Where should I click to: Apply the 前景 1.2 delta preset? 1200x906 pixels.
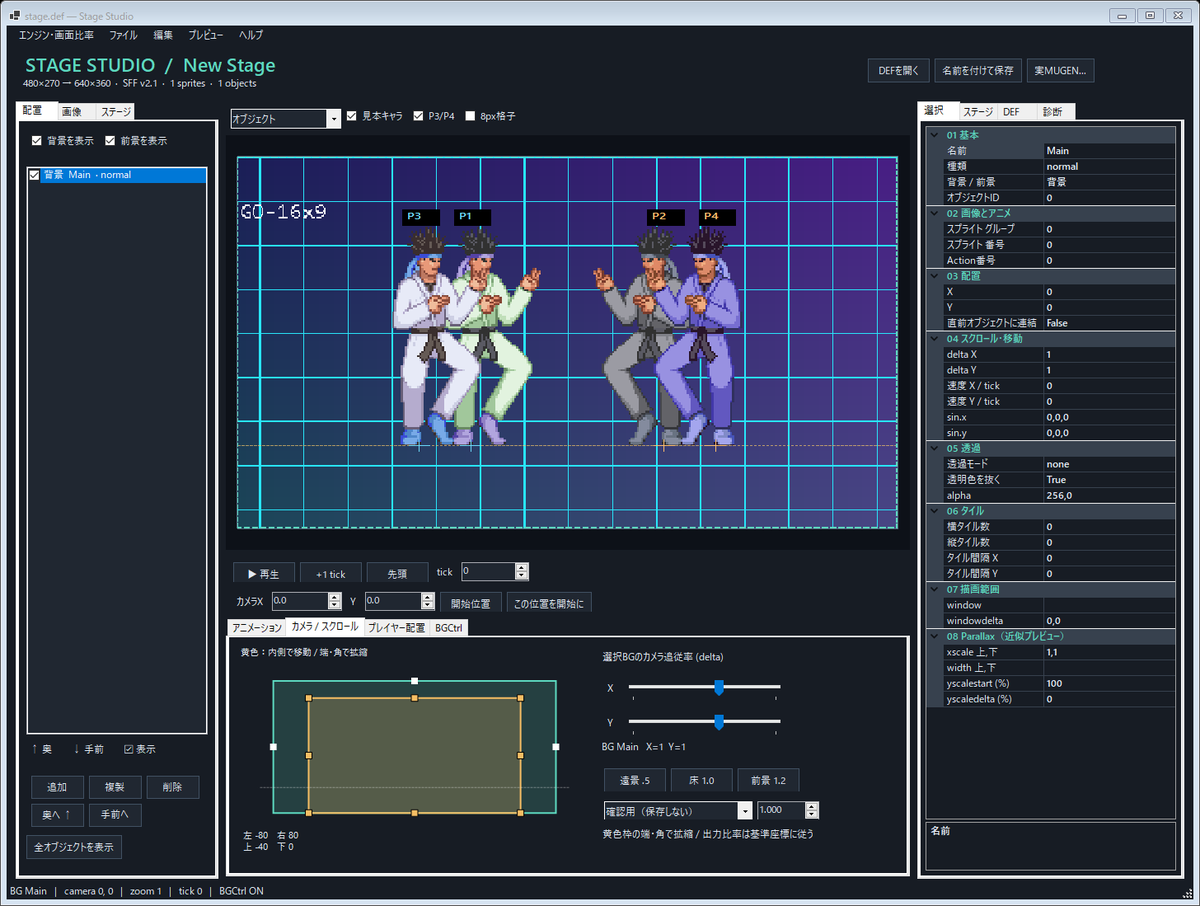[x=768, y=781]
